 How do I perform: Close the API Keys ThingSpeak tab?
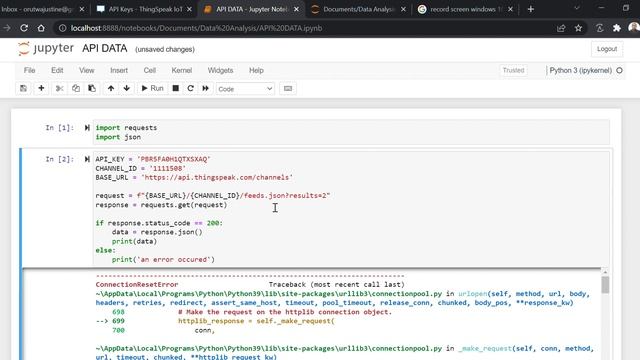click(189, 9)
